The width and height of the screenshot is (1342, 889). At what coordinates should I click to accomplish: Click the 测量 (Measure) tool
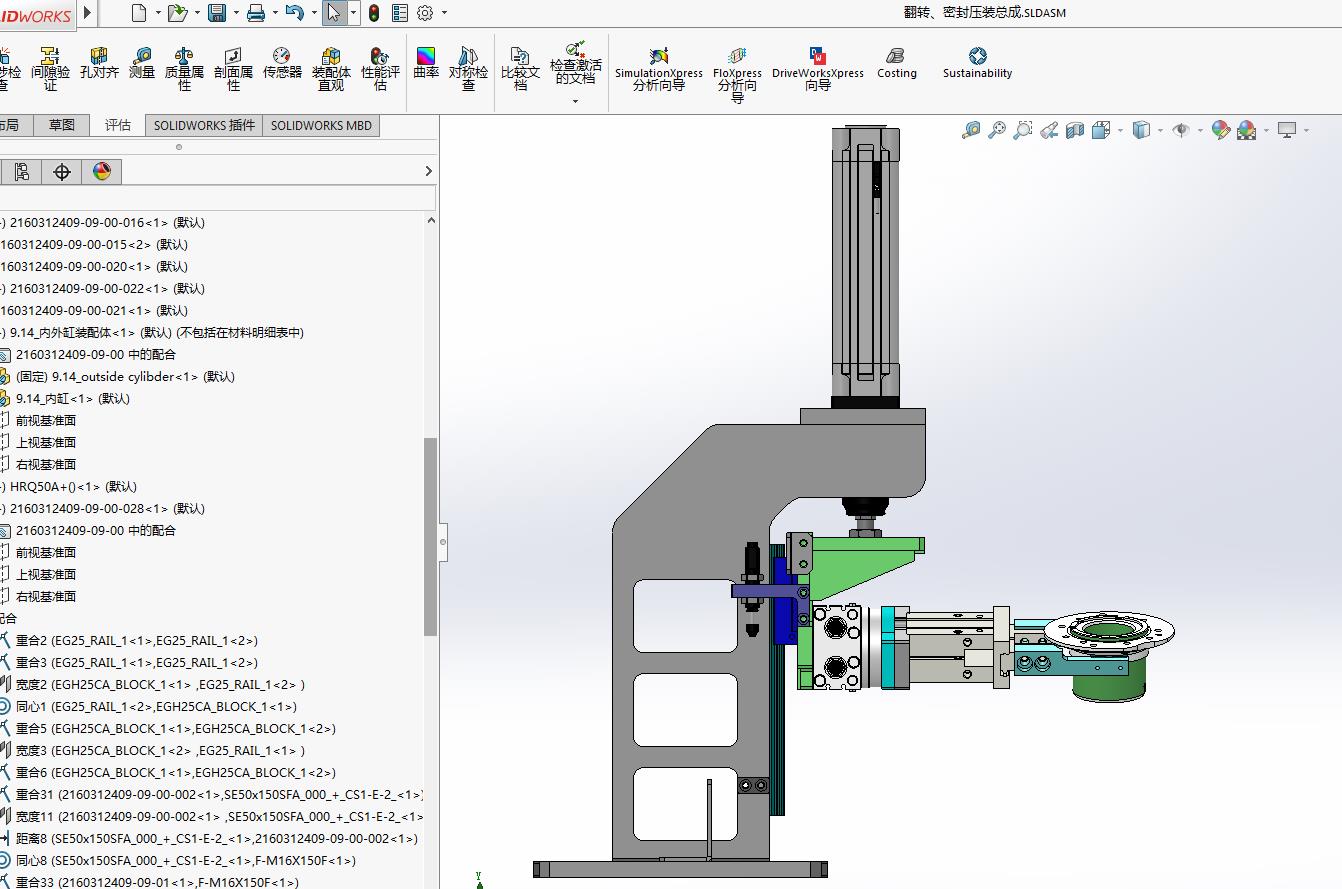point(142,63)
